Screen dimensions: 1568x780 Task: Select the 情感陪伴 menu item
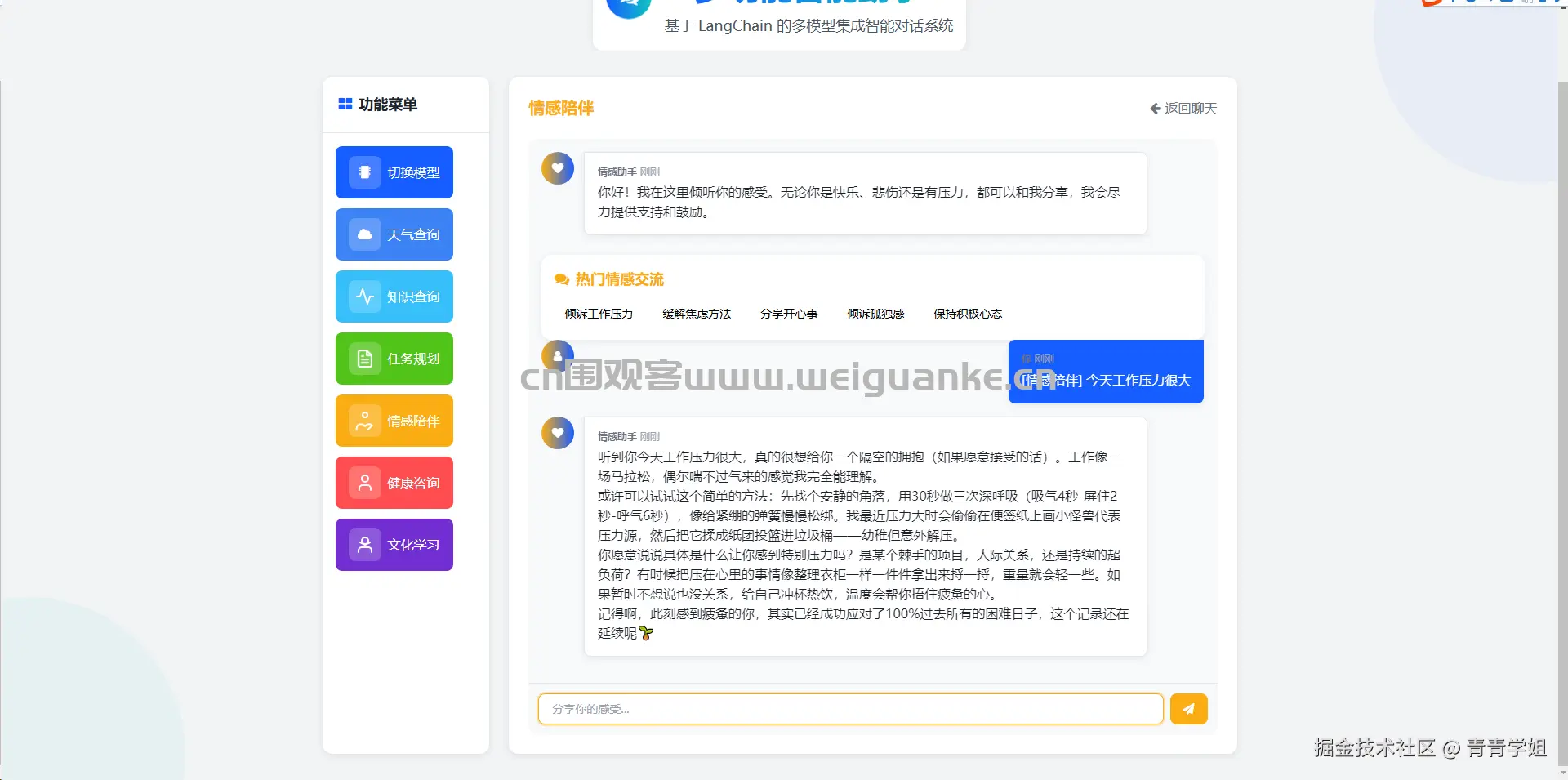click(394, 421)
